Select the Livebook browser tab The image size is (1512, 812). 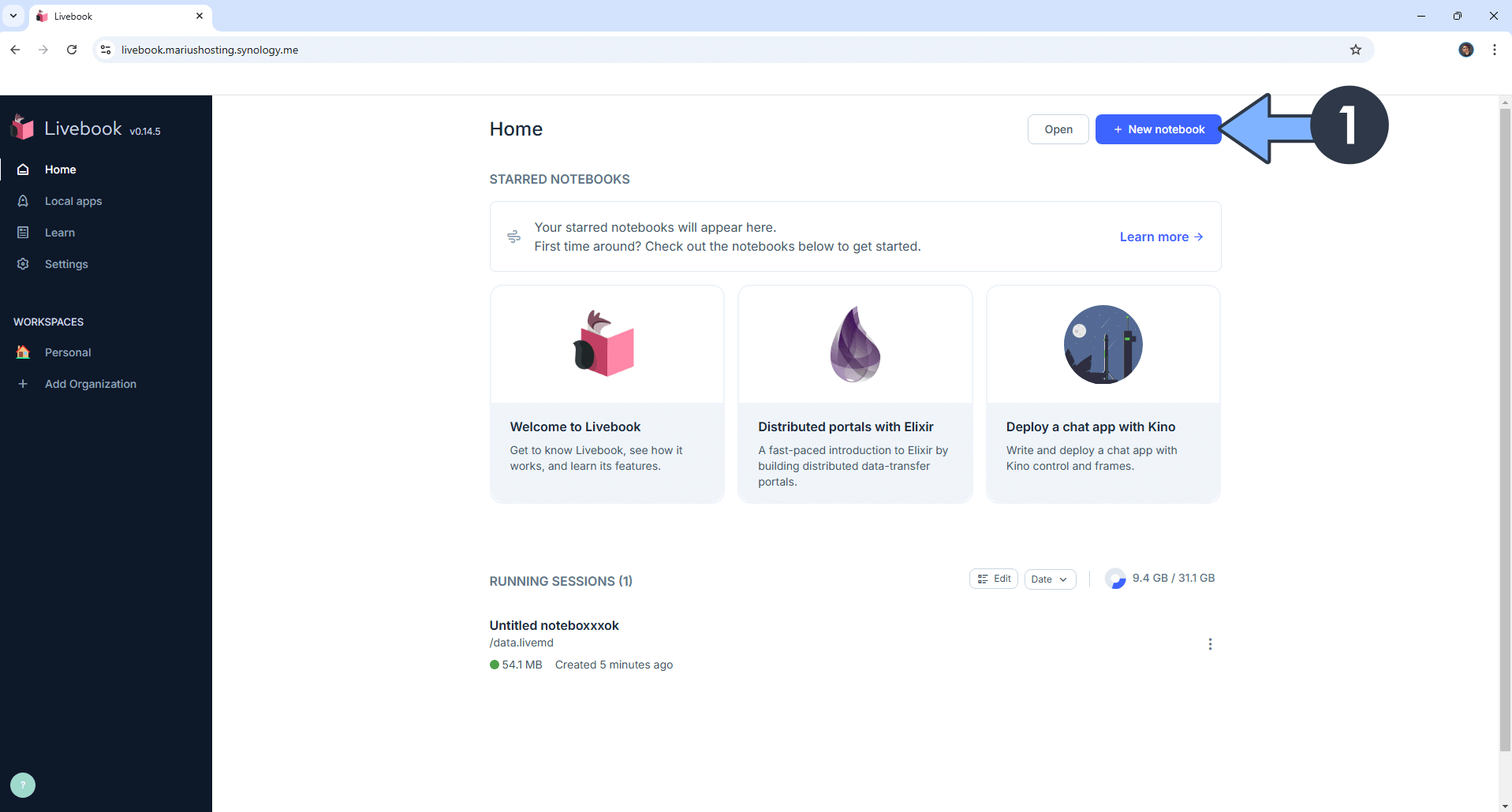[x=120, y=16]
